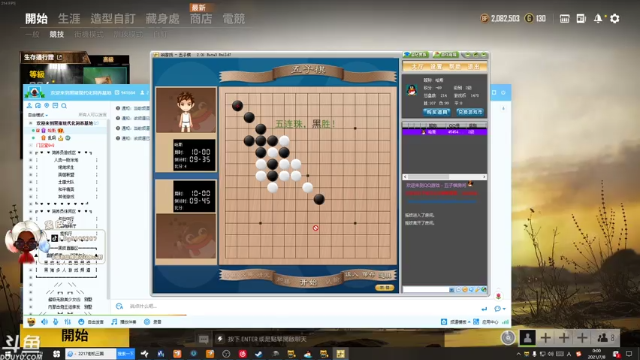This screenshot has width=640, height=360.
Task: Mute the speaker in voice chat bar
Action: (x=44, y=322)
